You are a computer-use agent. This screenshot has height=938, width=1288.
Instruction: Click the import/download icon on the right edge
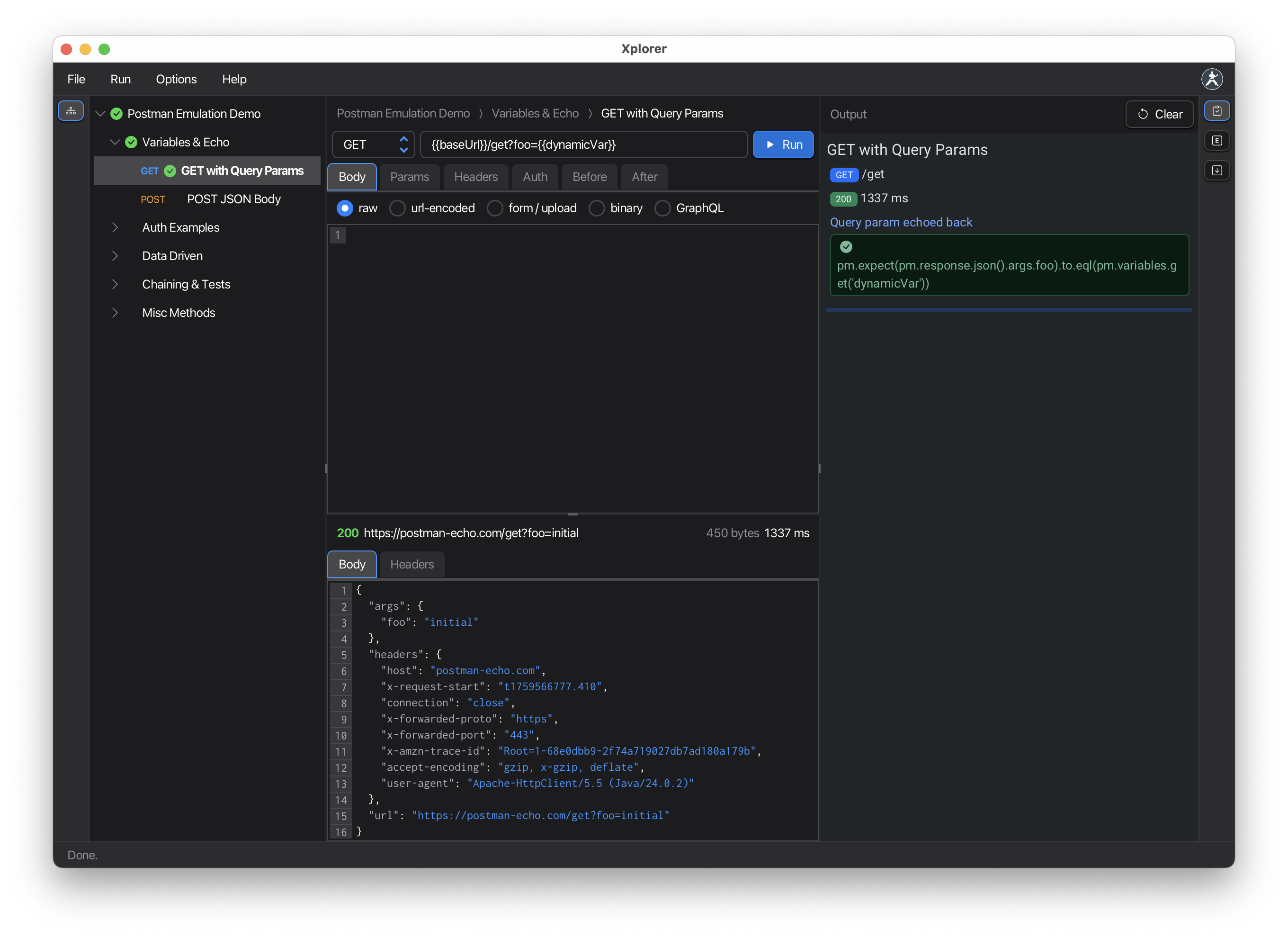tap(1217, 171)
